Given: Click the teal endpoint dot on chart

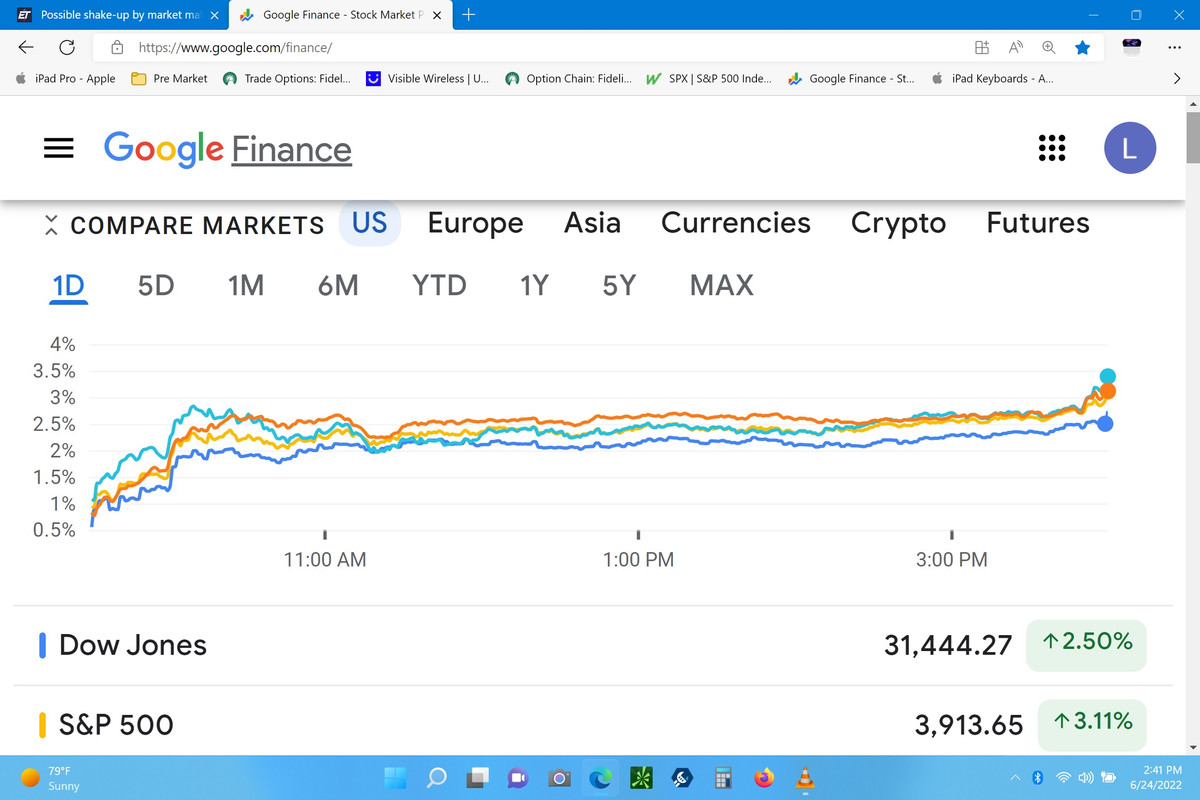Looking at the screenshot, I should click(x=1107, y=376).
